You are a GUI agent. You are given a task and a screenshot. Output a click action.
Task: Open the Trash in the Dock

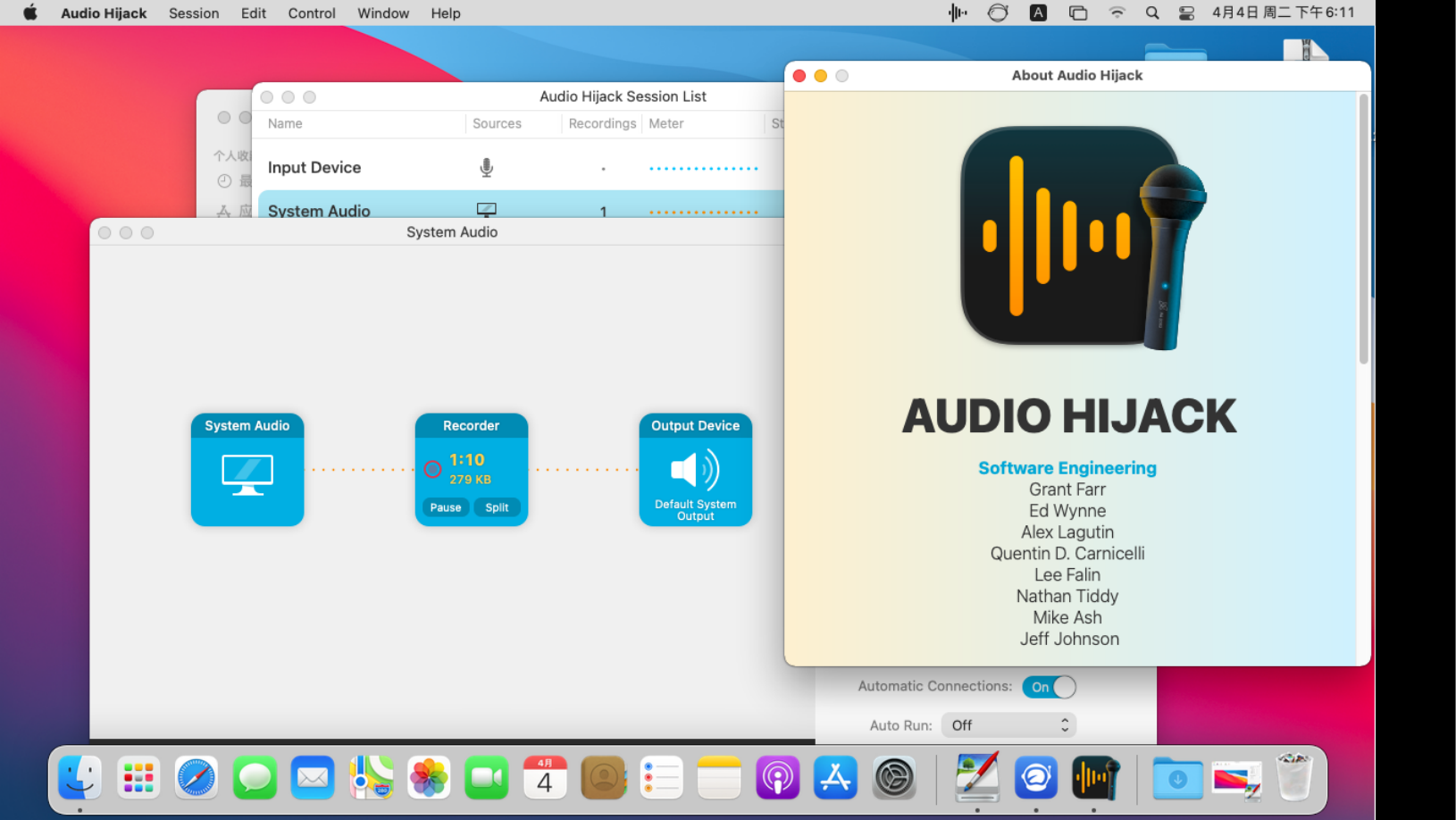coord(1294,776)
